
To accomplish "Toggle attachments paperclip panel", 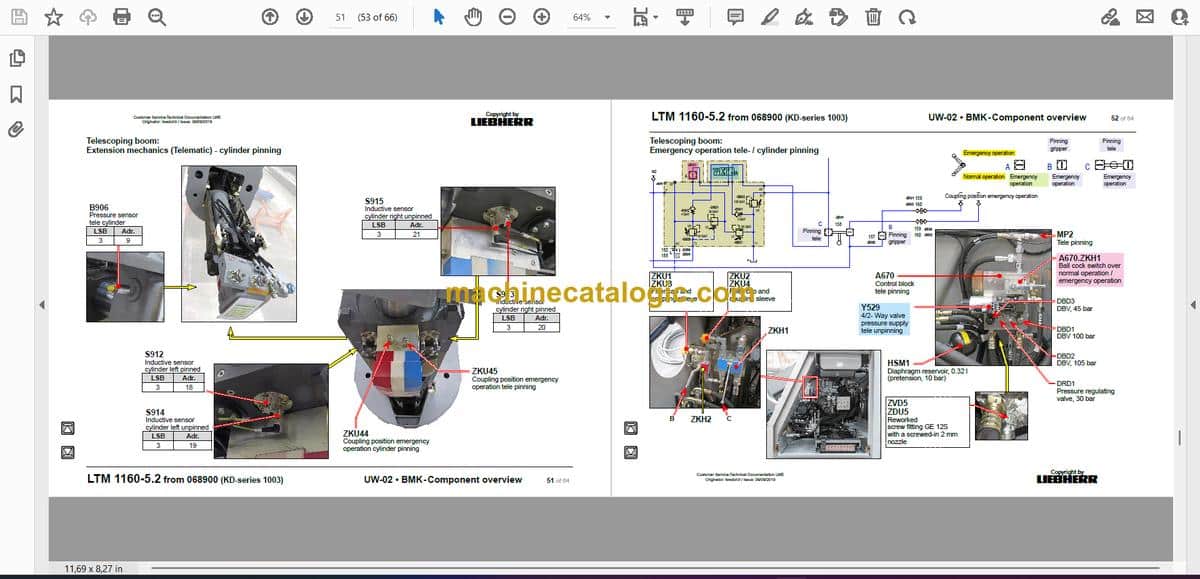I will [17, 129].
